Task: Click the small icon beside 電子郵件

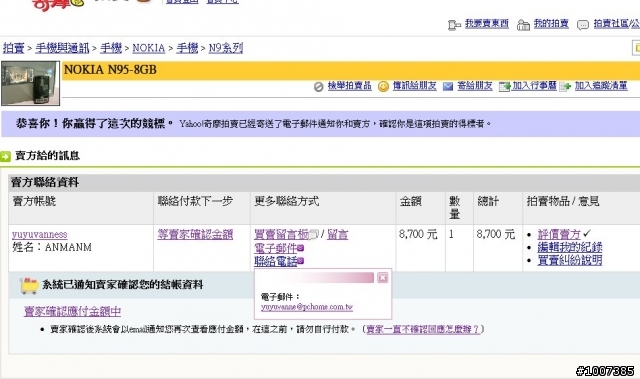Action: (x=300, y=248)
